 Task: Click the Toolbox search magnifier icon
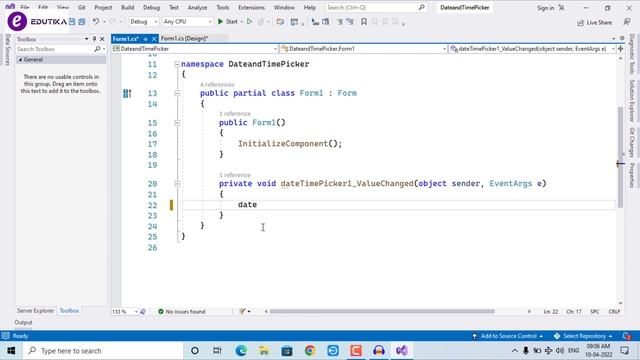click(97, 49)
